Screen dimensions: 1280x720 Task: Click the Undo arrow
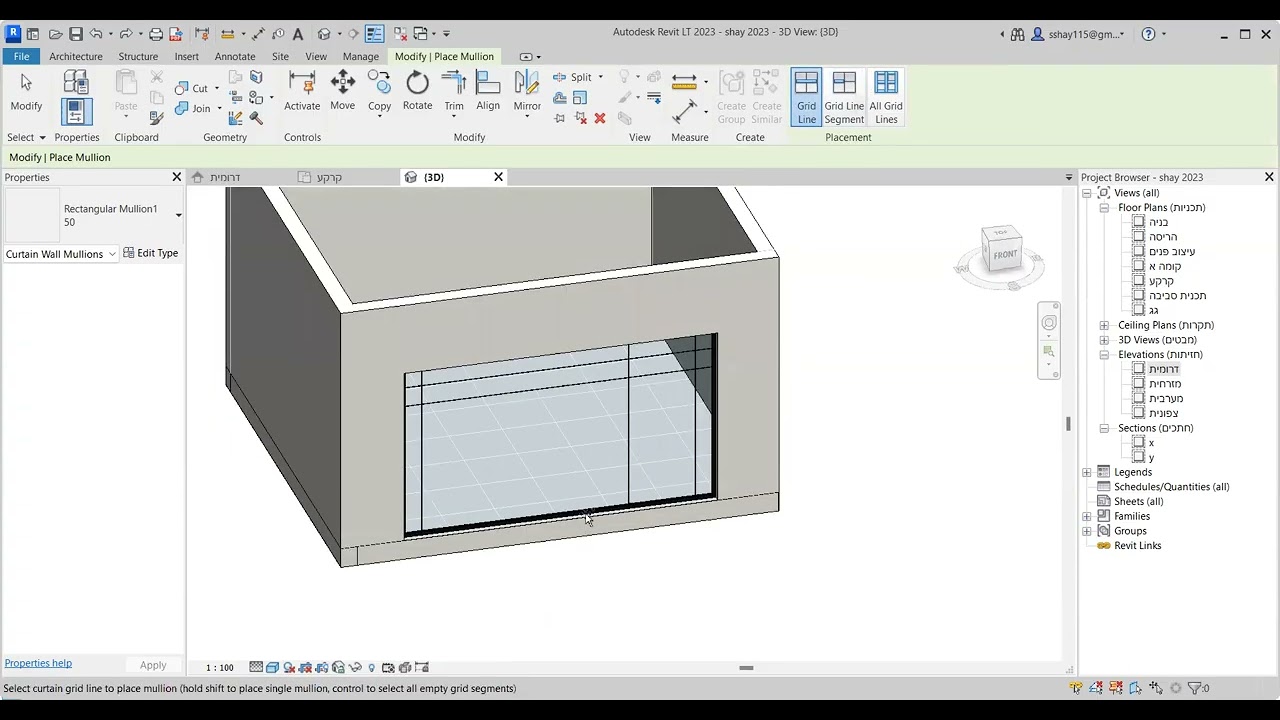[96, 34]
